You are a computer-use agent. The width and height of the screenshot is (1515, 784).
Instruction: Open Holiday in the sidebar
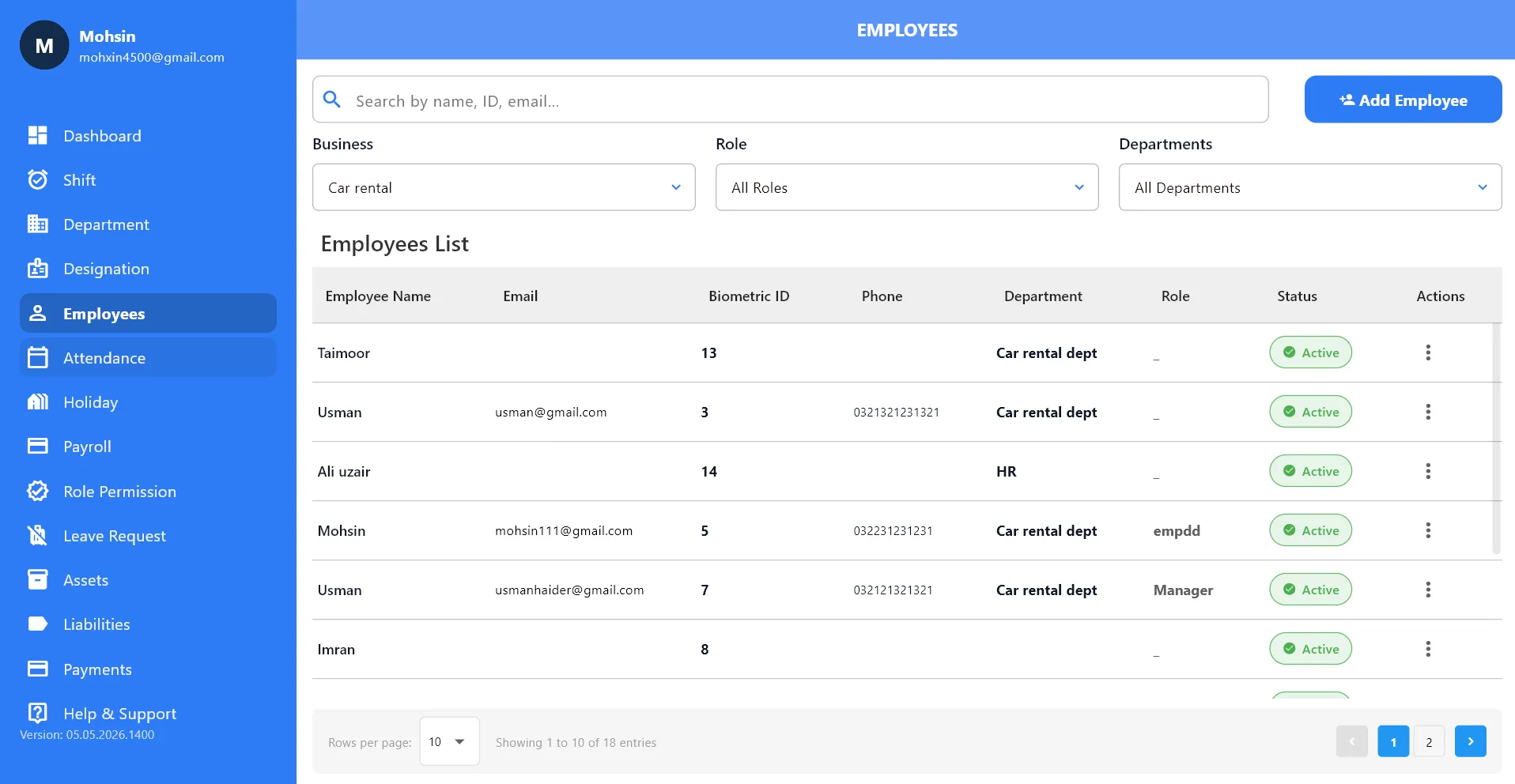tap(148, 402)
